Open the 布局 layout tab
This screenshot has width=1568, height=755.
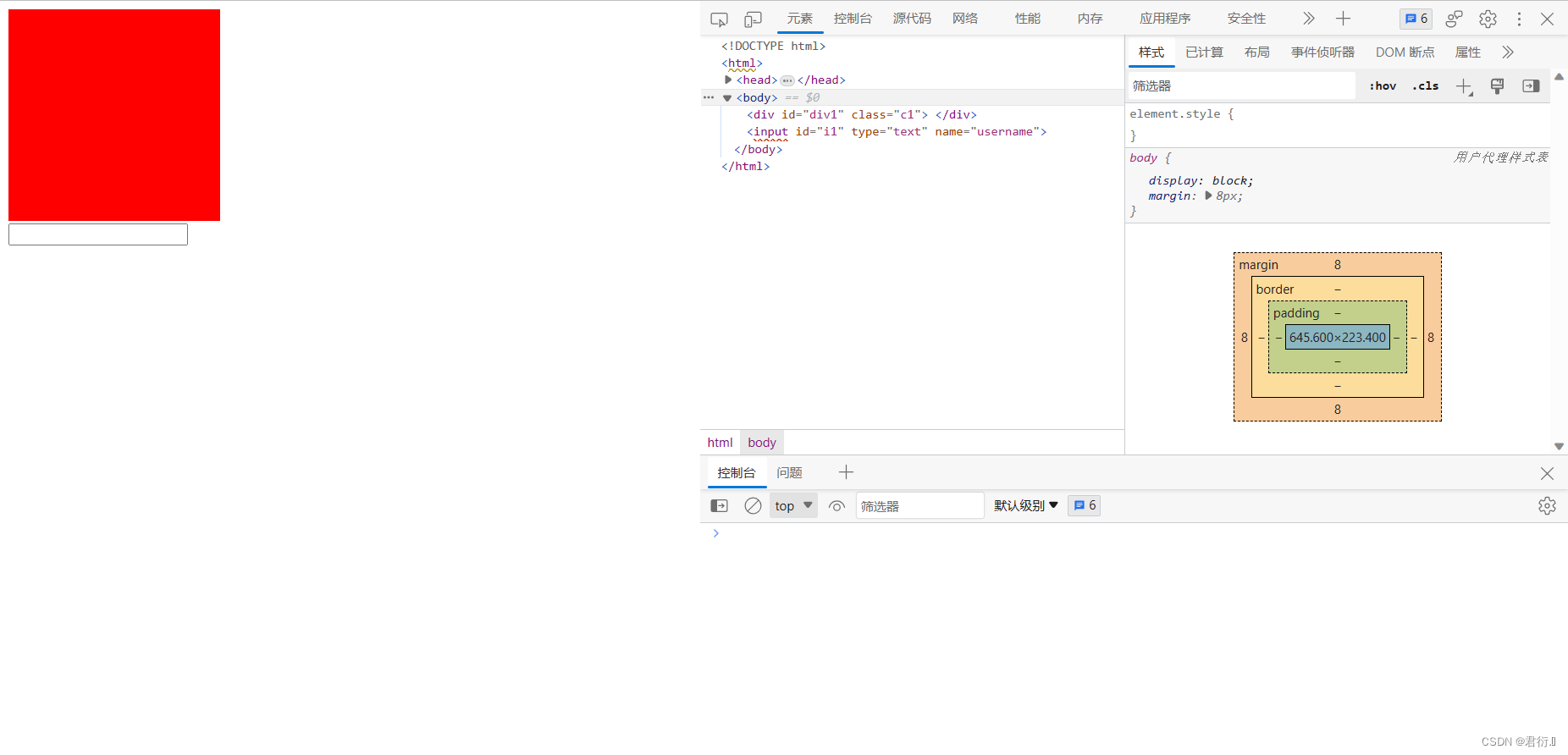[1256, 52]
